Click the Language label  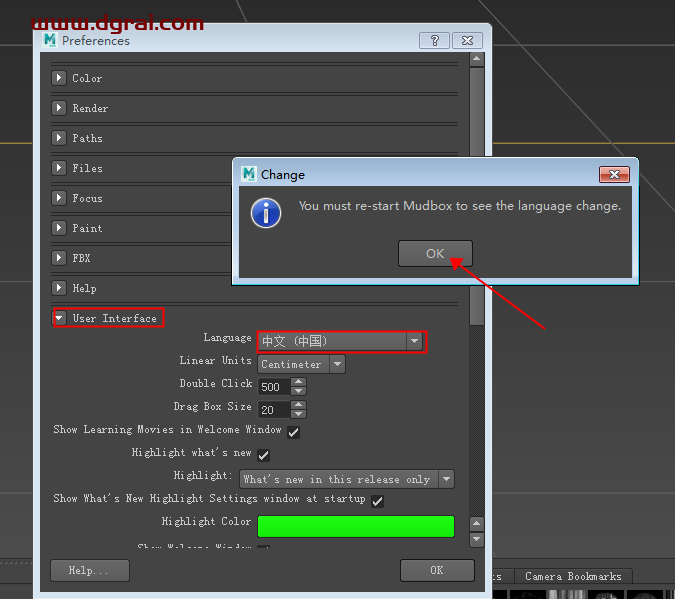coord(228,338)
